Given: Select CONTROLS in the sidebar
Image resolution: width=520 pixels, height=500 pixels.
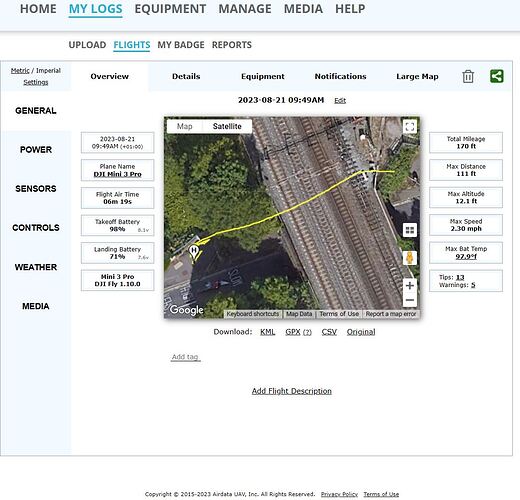Looking at the screenshot, I should coord(36,228).
